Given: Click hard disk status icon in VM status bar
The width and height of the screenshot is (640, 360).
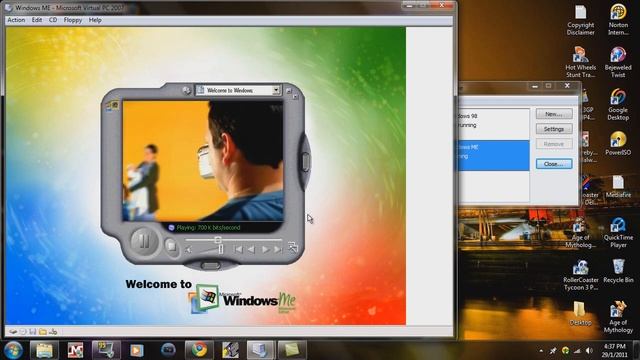Looking at the screenshot, I should click(x=13, y=332).
